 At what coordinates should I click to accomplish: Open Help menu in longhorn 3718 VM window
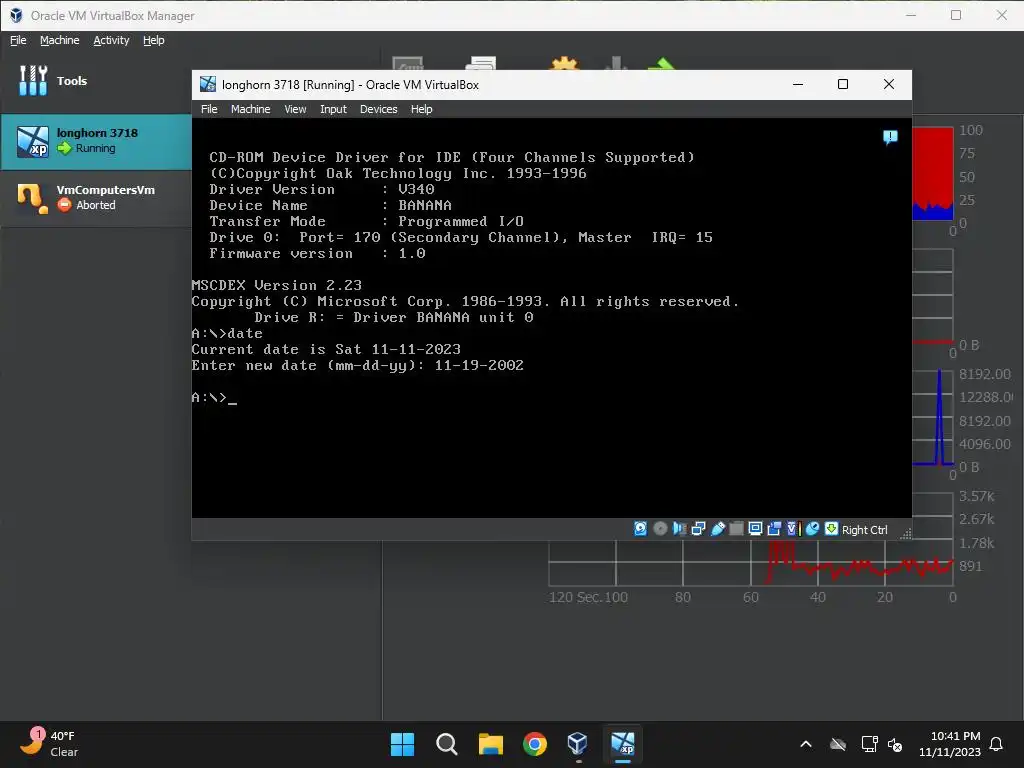421,109
